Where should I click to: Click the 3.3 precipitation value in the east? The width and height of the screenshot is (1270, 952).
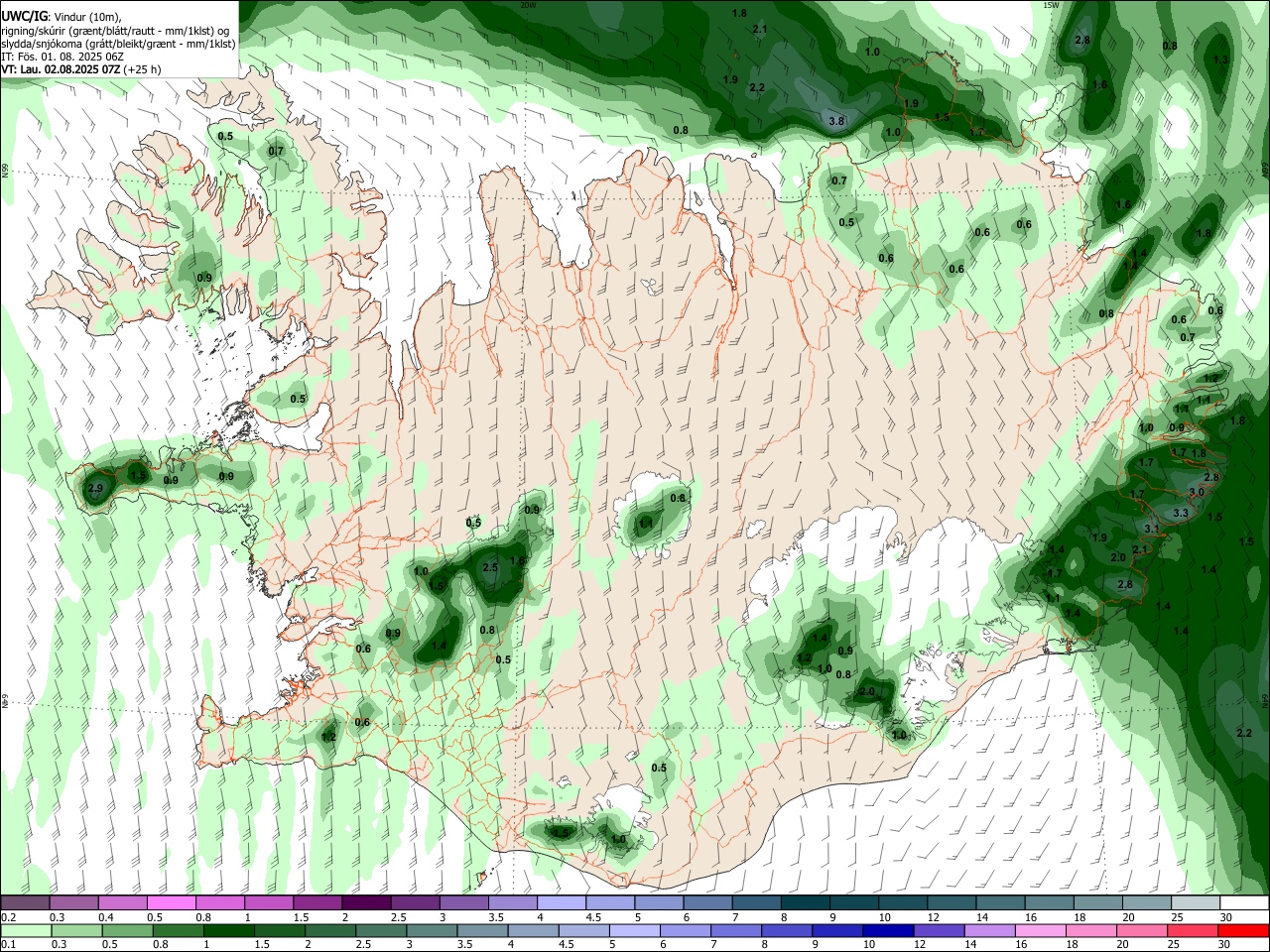pos(1181,513)
